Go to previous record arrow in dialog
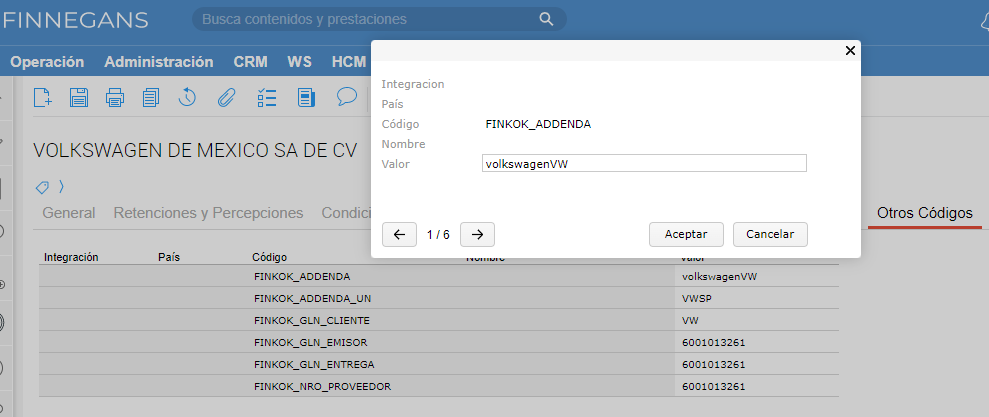The image size is (989, 417). tap(399, 234)
